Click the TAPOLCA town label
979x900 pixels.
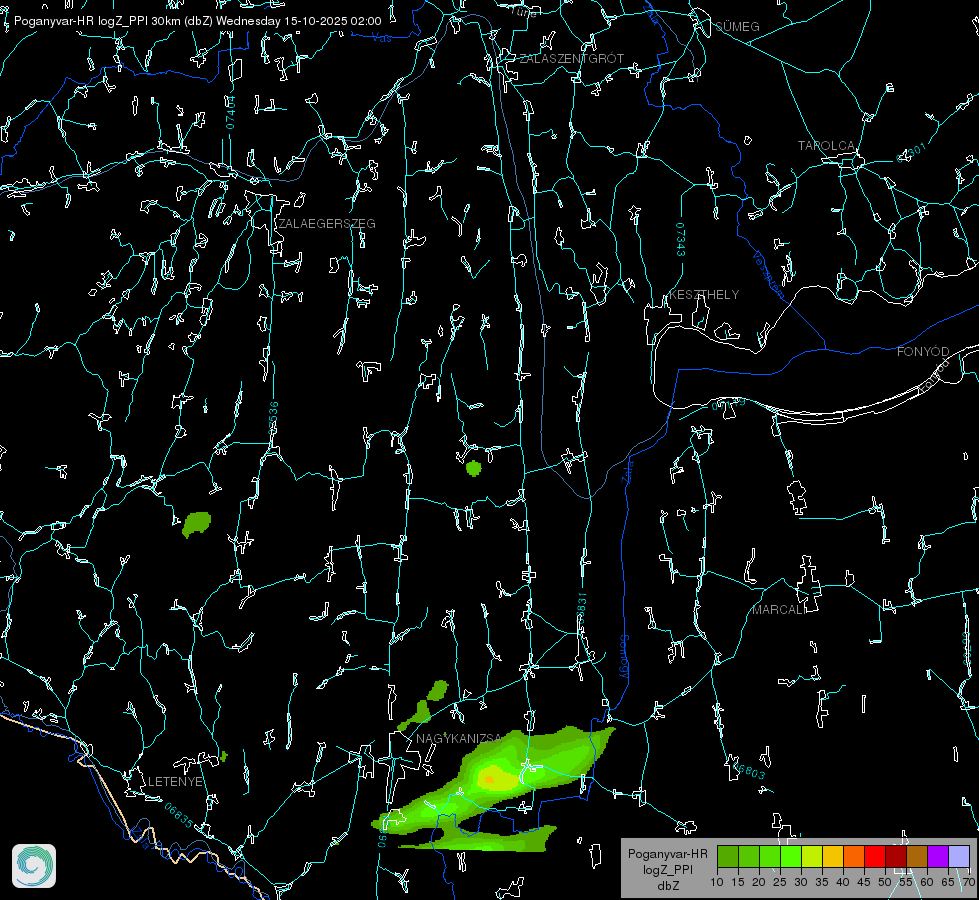(826, 146)
